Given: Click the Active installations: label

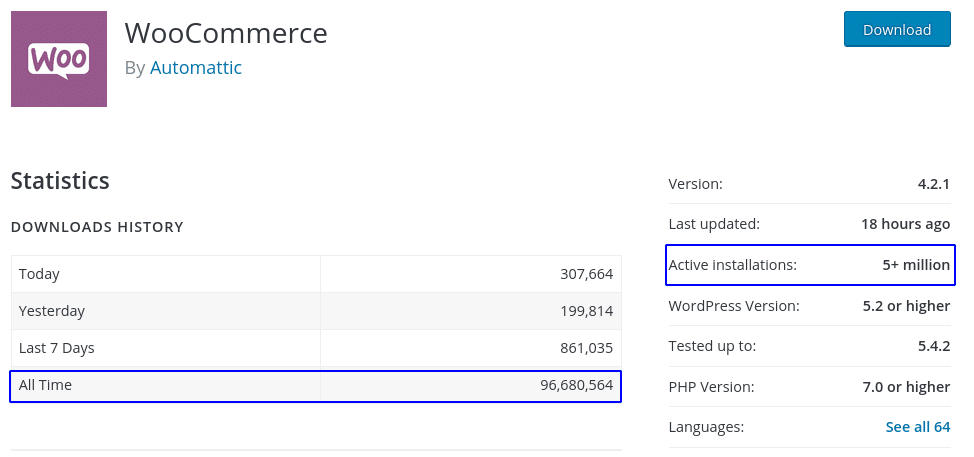Looking at the screenshot, I should click(x=732, y=265).
